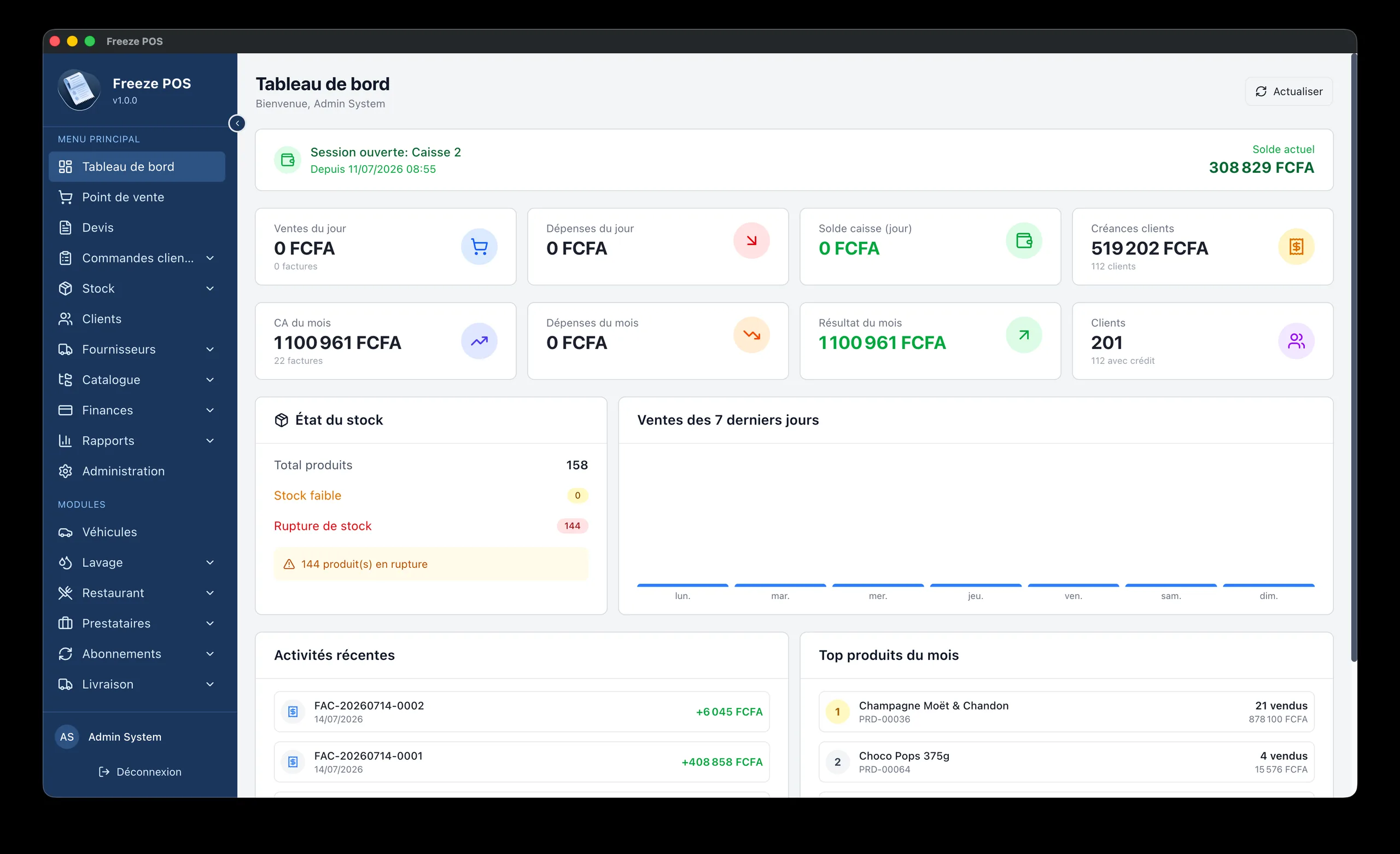The height and width of the screenshot is (854, 1400).
Task: Open invoice FAC-20260714-0001 row
Action: pos(522,762)
